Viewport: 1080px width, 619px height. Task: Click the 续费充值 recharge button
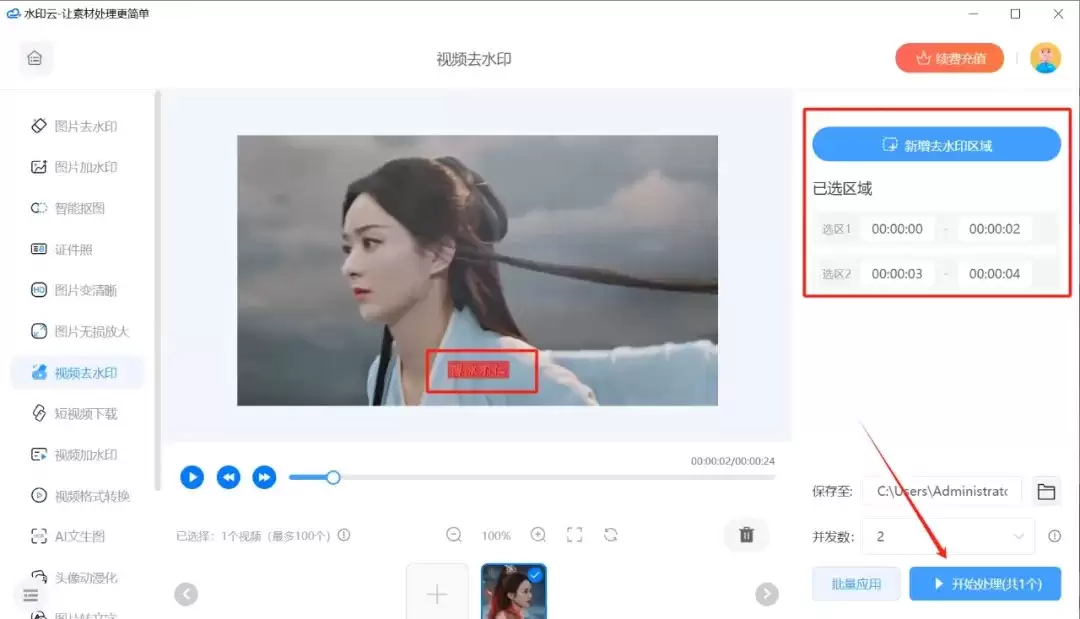(949, 59)
